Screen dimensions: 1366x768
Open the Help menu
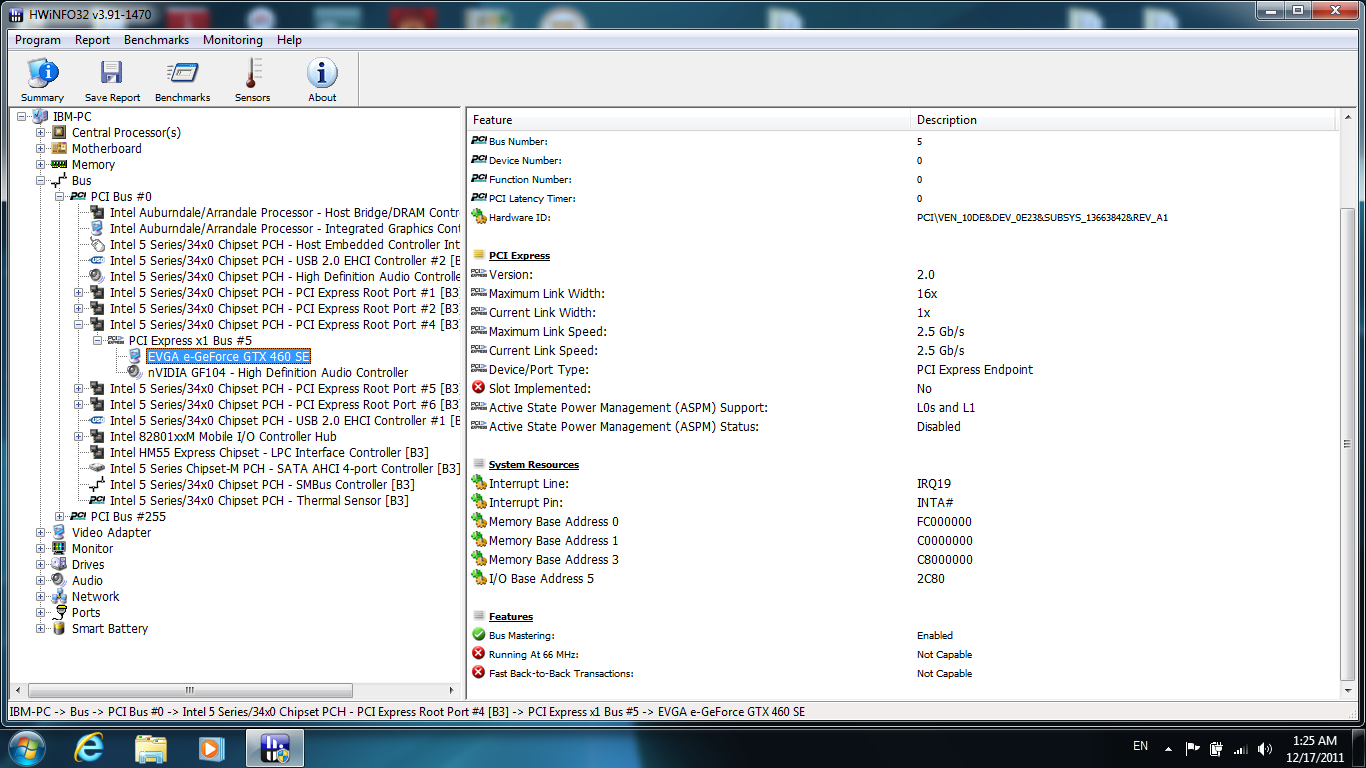click(289, 40)
